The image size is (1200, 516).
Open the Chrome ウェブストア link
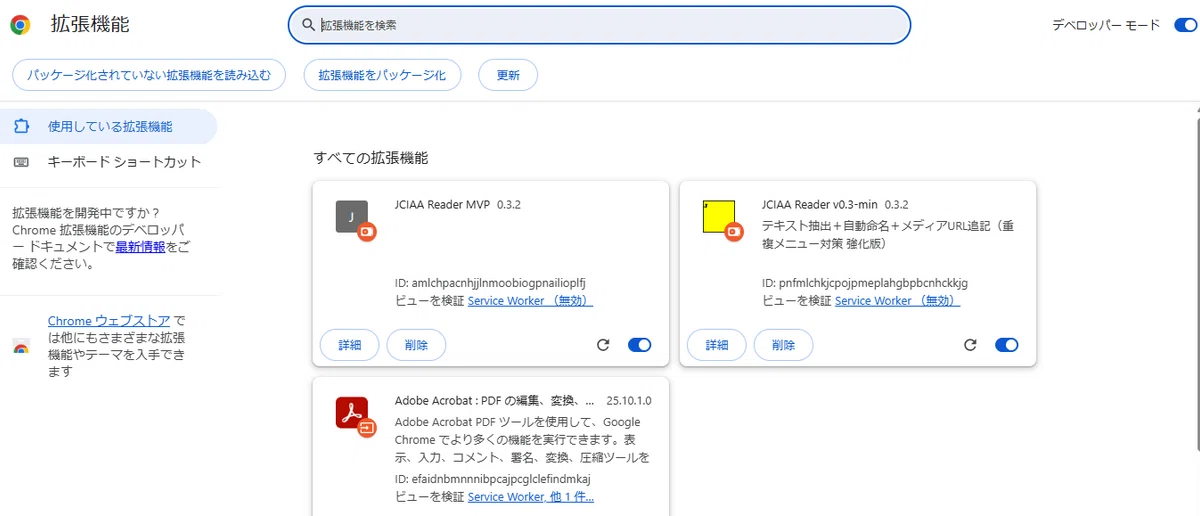[110, 321]
